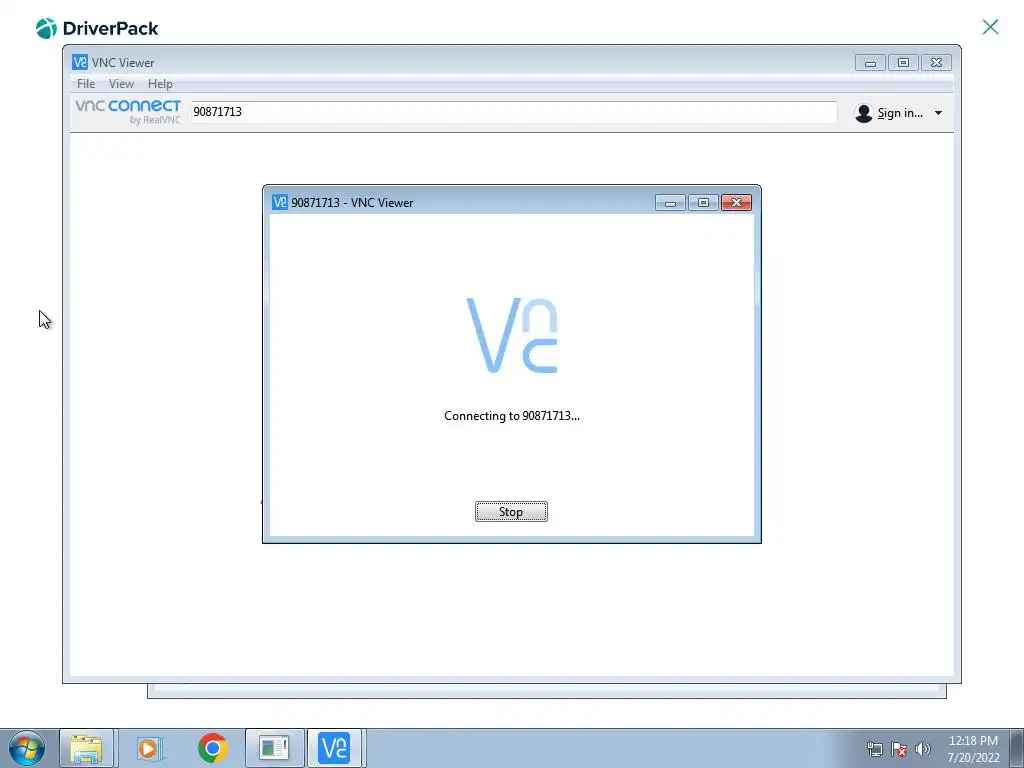Open the clock showing 12:18 PM
The height and width of the screenshot is (768, 1024).
[973, 749]
